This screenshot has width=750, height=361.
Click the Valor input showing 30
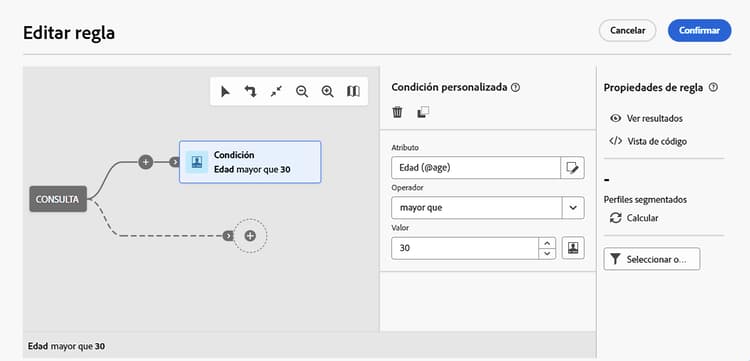465,248
